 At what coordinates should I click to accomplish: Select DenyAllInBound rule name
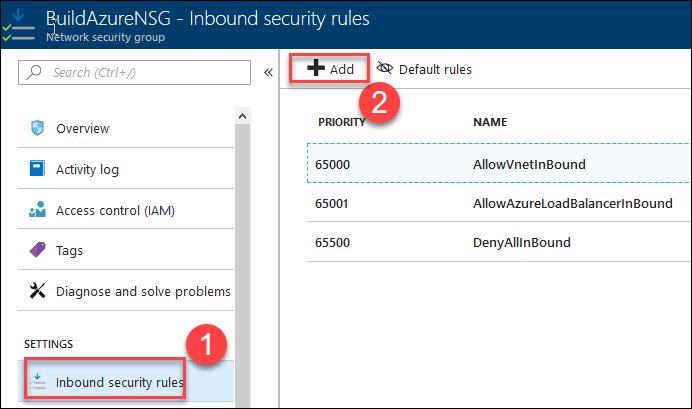point(522,243)
